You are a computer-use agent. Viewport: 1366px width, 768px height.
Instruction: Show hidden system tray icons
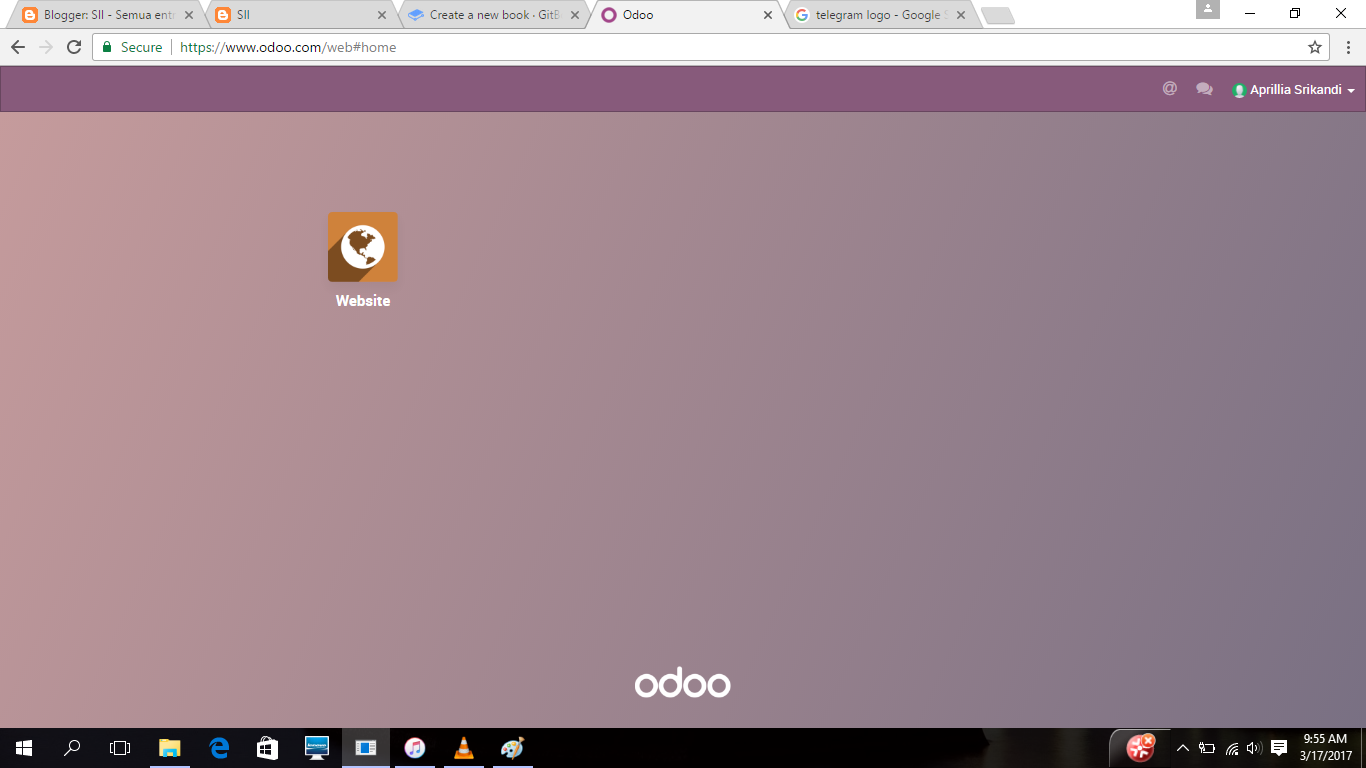pos(1183,747)
